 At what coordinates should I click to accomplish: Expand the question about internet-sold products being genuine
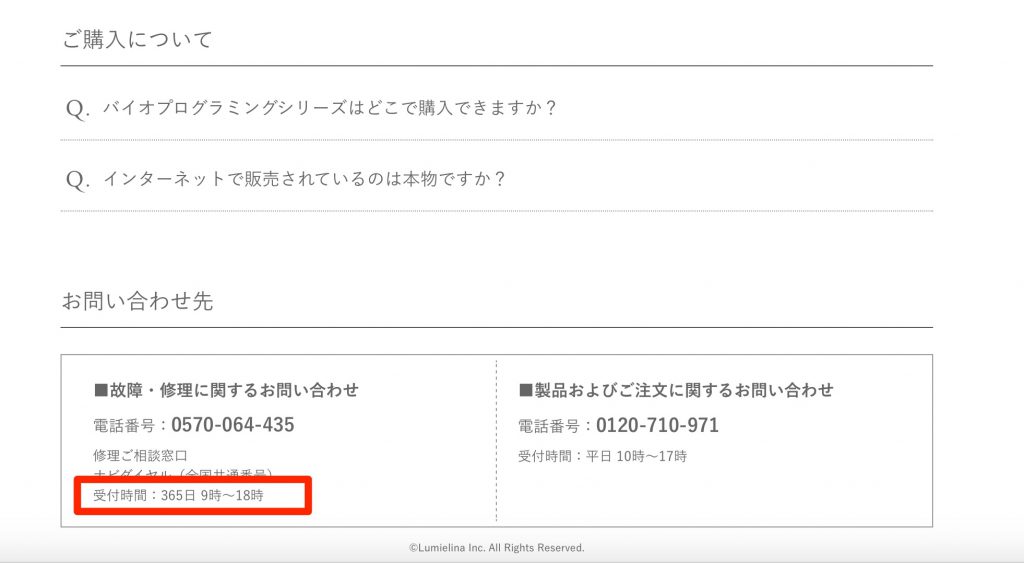(305, 179)
